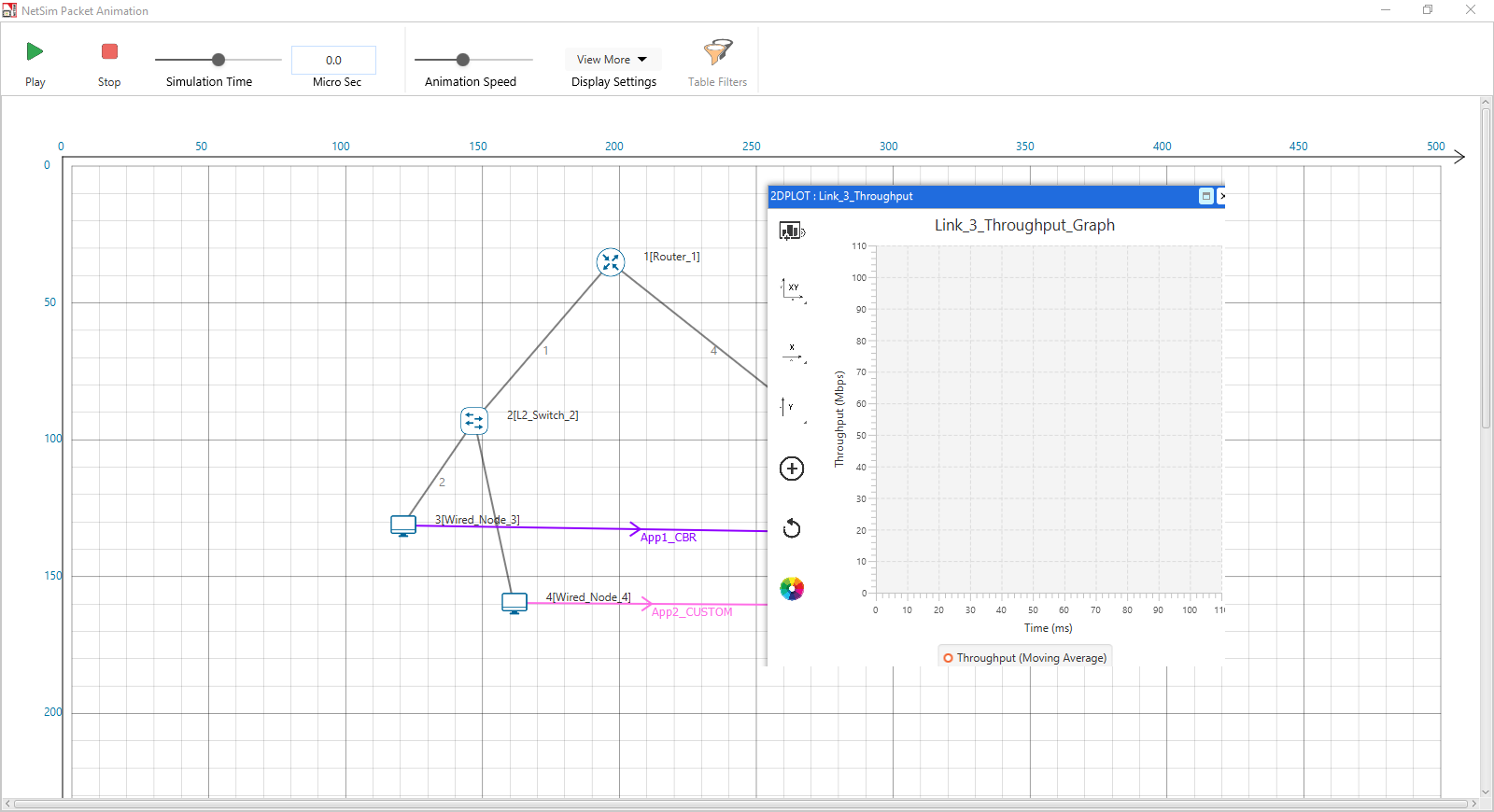
Task: Select the Wired_Node_4 computer icon
Action: (514, 603)
